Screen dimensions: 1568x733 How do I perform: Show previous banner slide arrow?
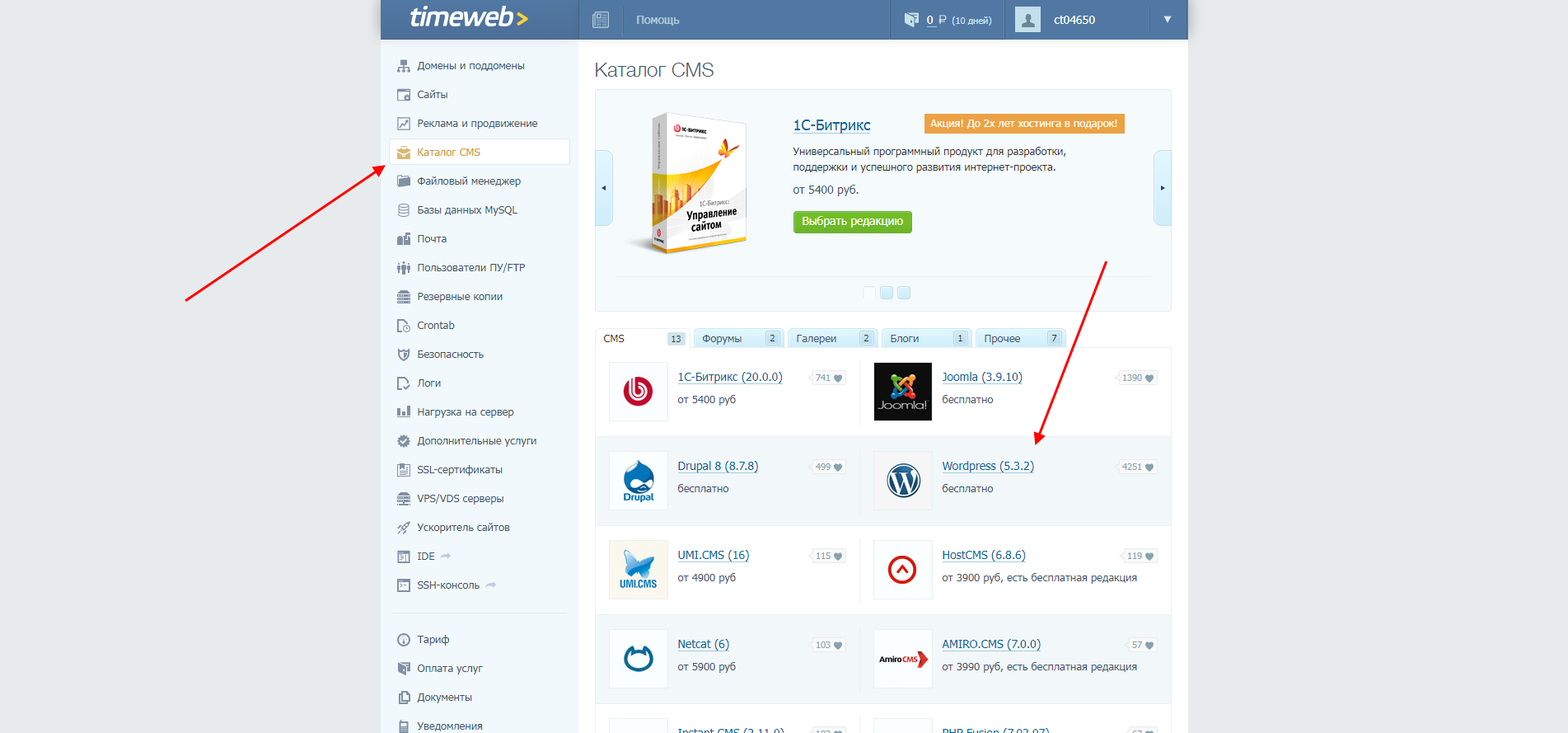[x=604, y=188]
